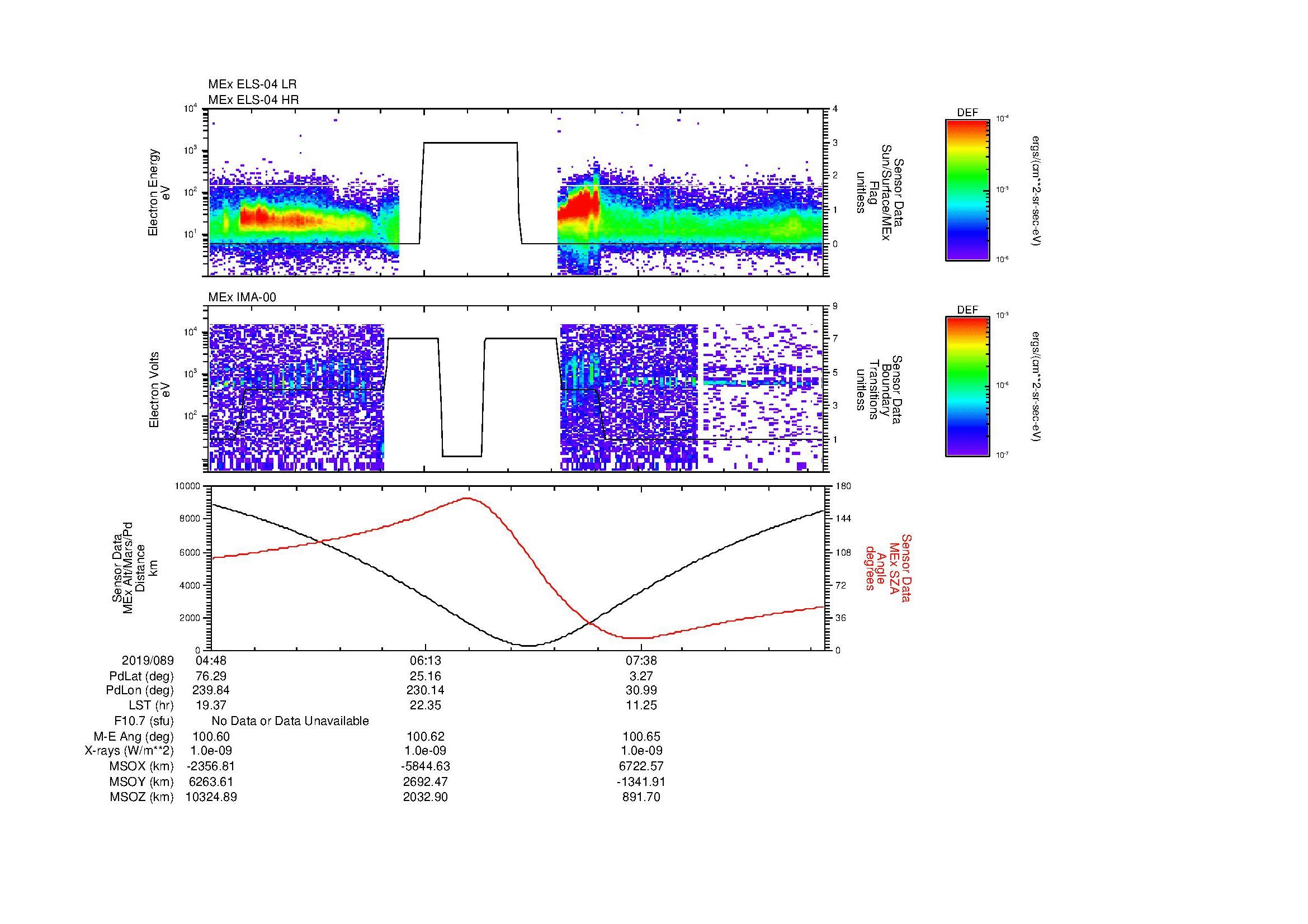The image size is (1308, 924).
Task: Click the time tick label '06:13'
Action: (x=426, y=660)
